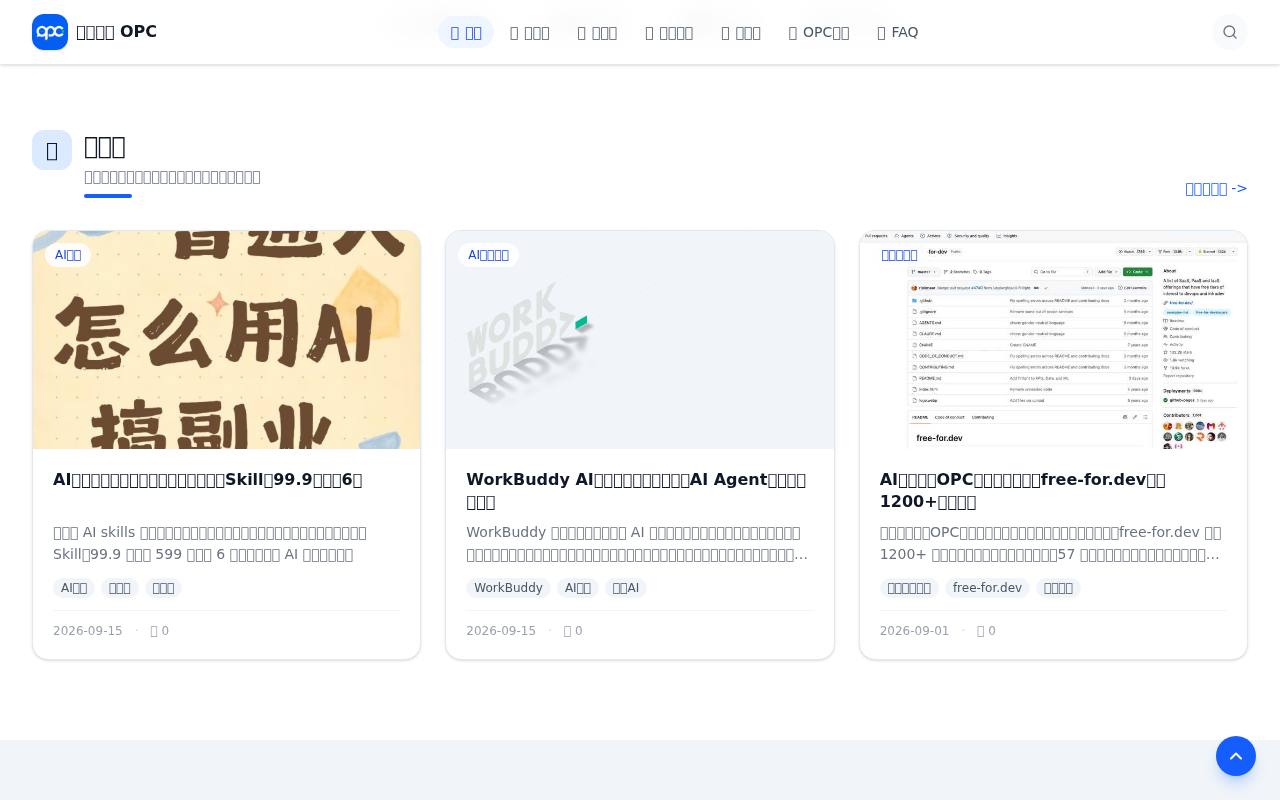Open the WorkBuddy logo thumbnail
The image size is (1280, 800).
[x=640, y=340]
